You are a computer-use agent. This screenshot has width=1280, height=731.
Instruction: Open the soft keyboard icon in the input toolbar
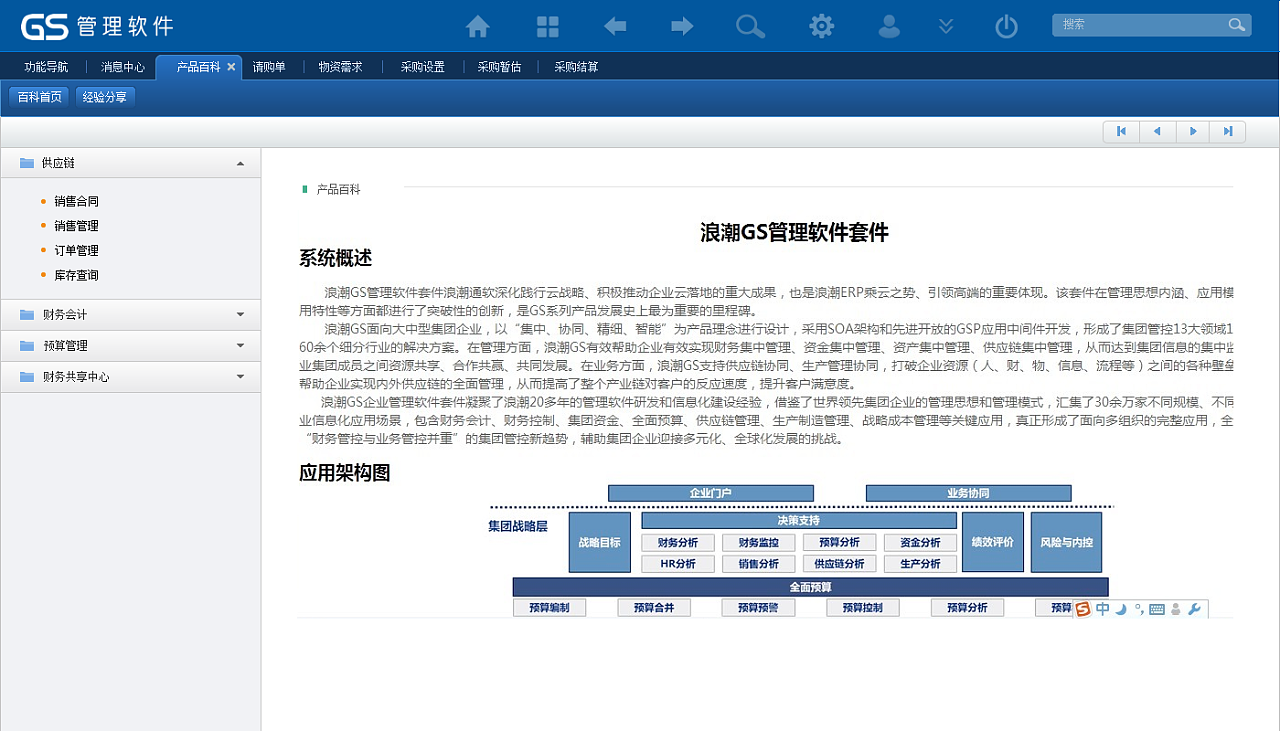coord(1157,608)
